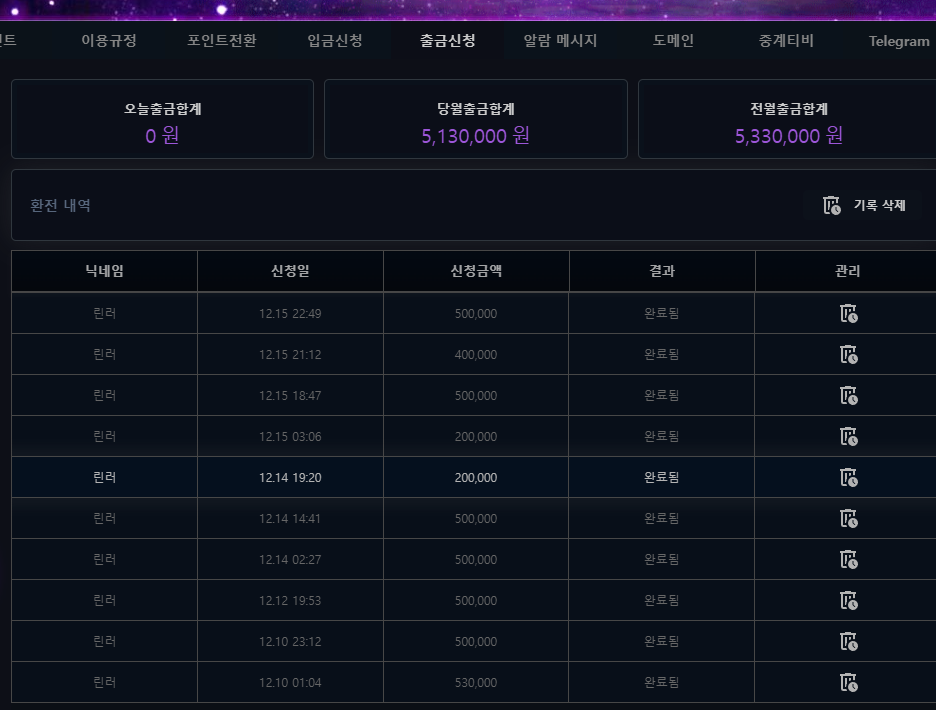Open the 중계티비 tab
This screenshot has width=936, height=710.
pyautogui.click(x=786, y=41)
